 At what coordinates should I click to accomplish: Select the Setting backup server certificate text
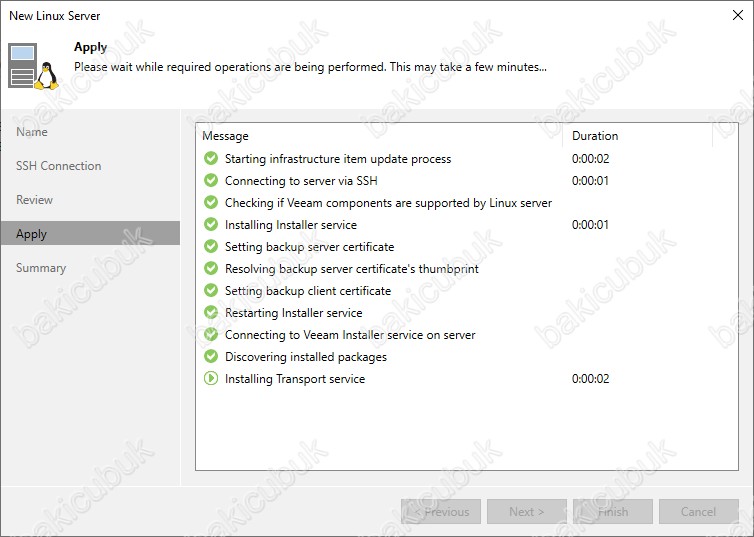[x=310, y=247]
